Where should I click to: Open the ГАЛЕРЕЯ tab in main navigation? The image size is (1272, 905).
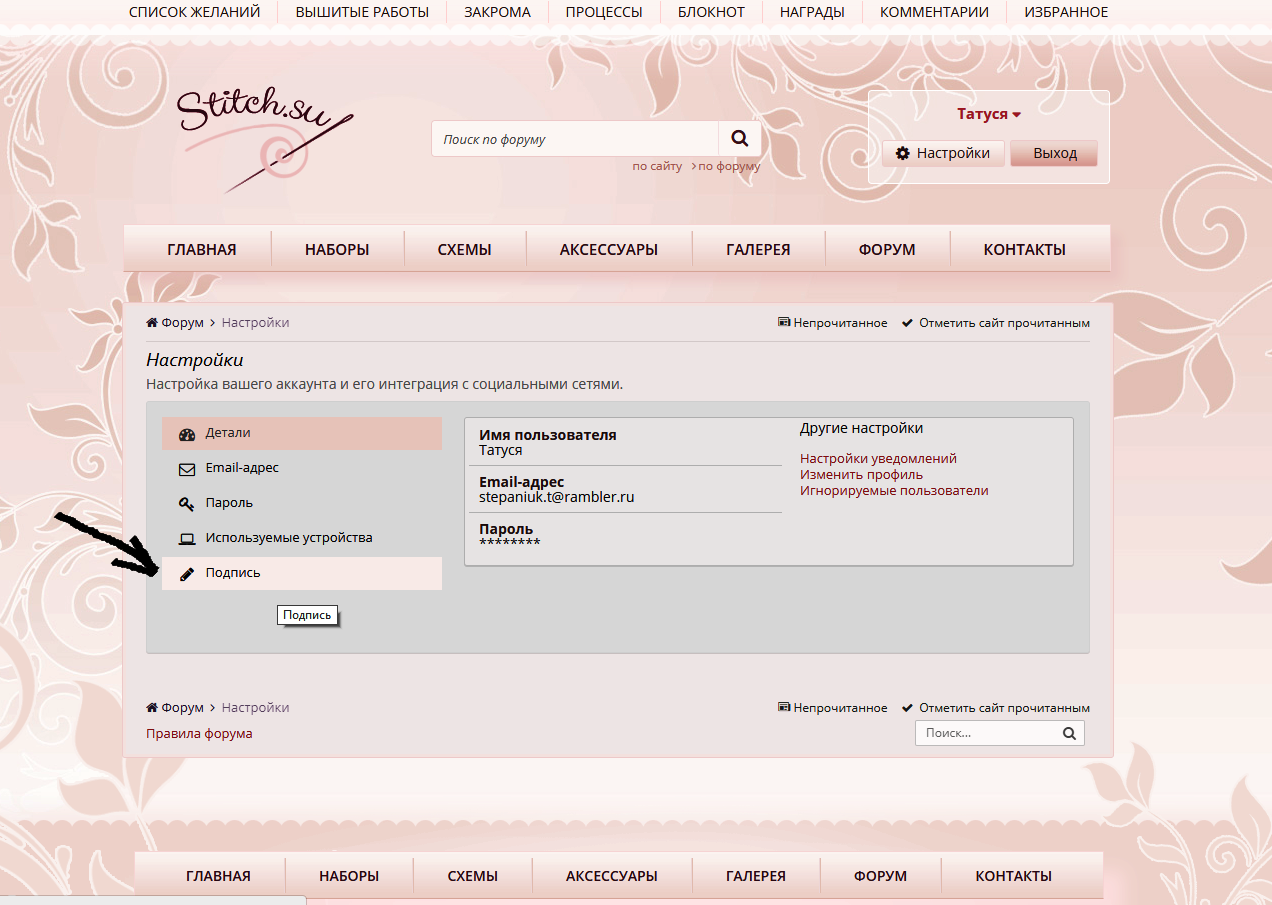(x=758, y=250)
